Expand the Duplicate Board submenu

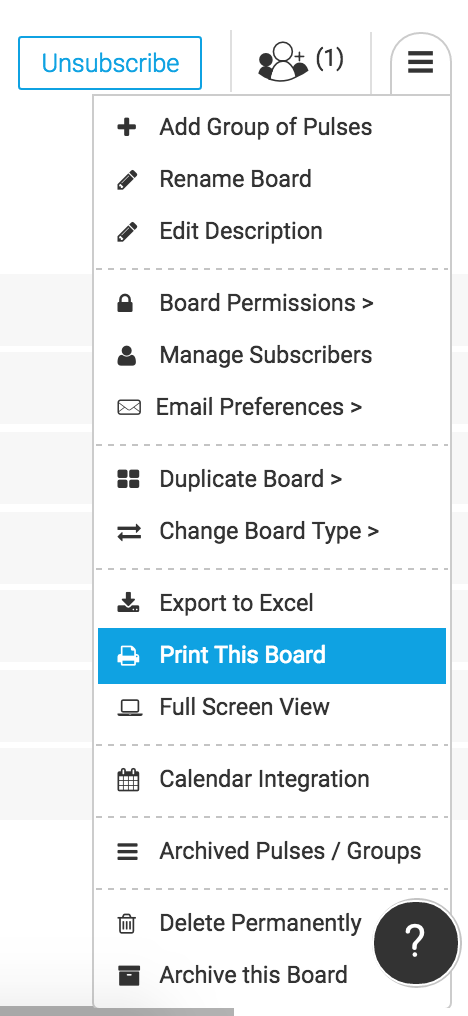coord(251,479)
